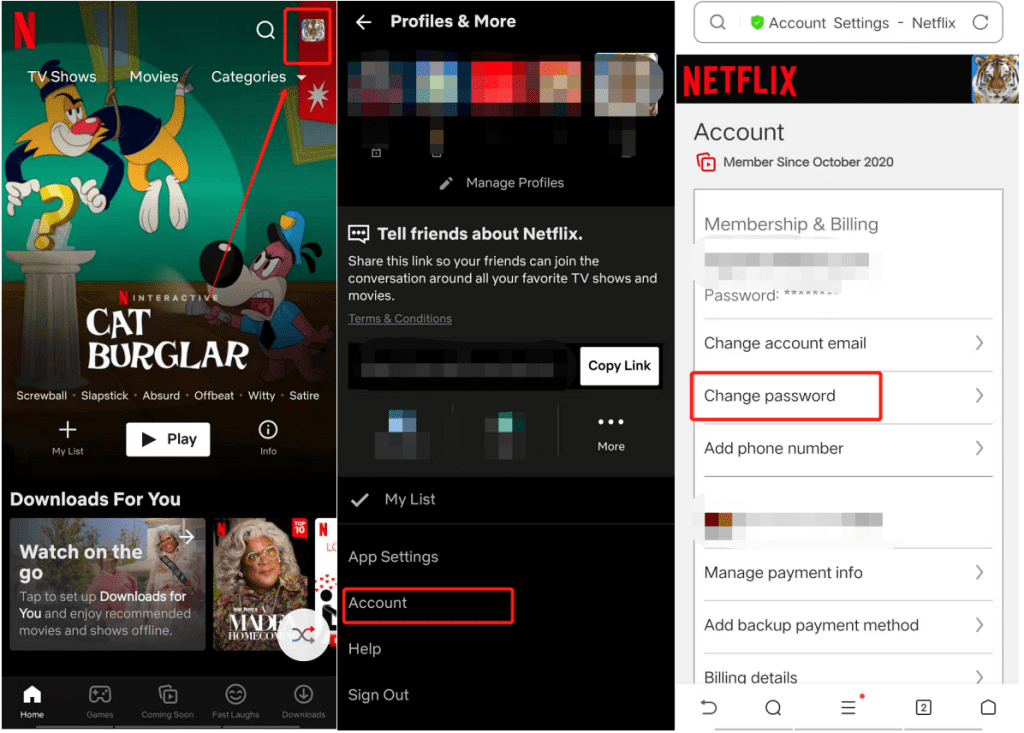Image resolution: width=1024 pixels, height=733 pixels.
Task: Tap the shuffle play floating button
Action: click(x=302, y=634)
